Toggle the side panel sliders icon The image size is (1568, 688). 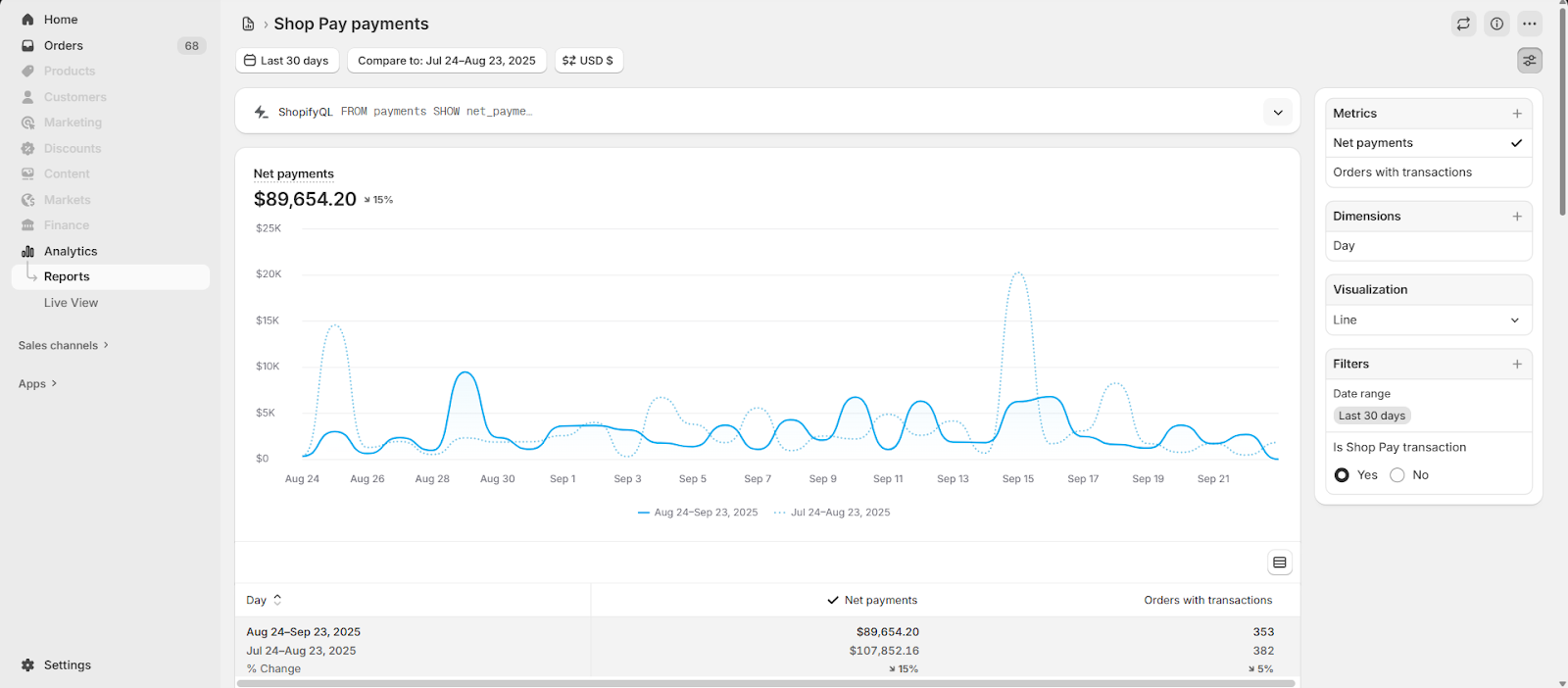pos(1530,60)
